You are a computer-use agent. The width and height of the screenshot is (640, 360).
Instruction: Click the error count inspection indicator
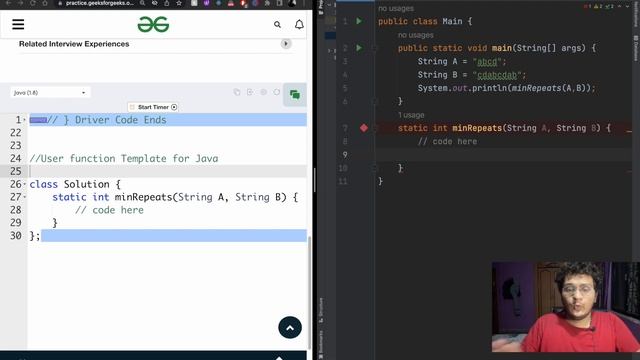click(x=588, y=6)
